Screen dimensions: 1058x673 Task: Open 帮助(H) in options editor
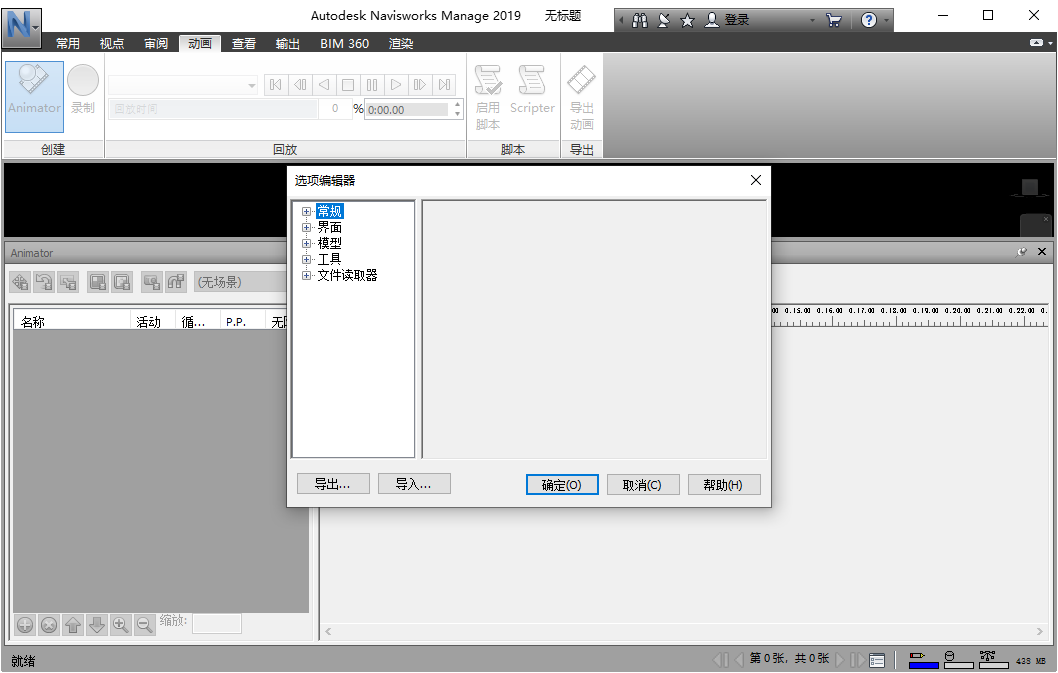(723, 485)
